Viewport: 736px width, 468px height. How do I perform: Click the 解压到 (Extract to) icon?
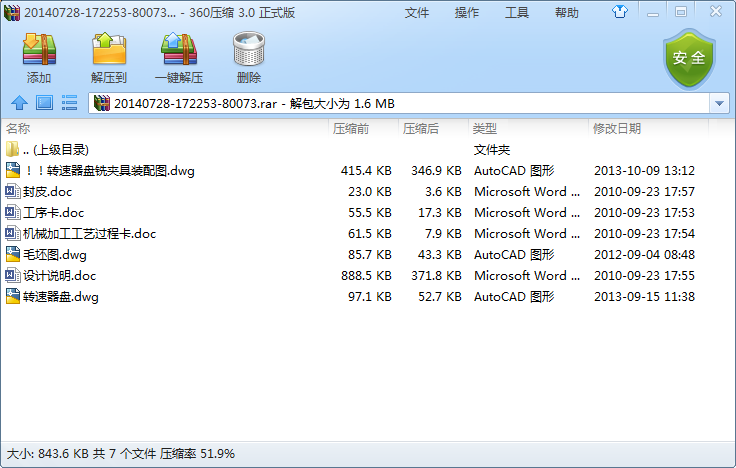coord(109,57)
